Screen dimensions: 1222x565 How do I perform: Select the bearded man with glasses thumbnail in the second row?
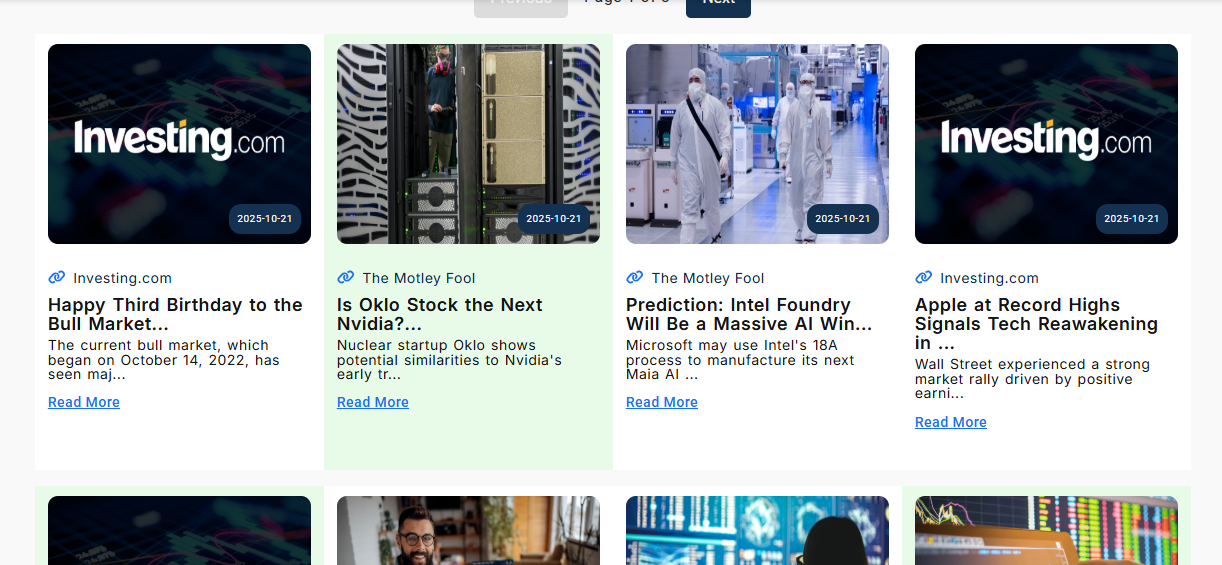(468, 531)
